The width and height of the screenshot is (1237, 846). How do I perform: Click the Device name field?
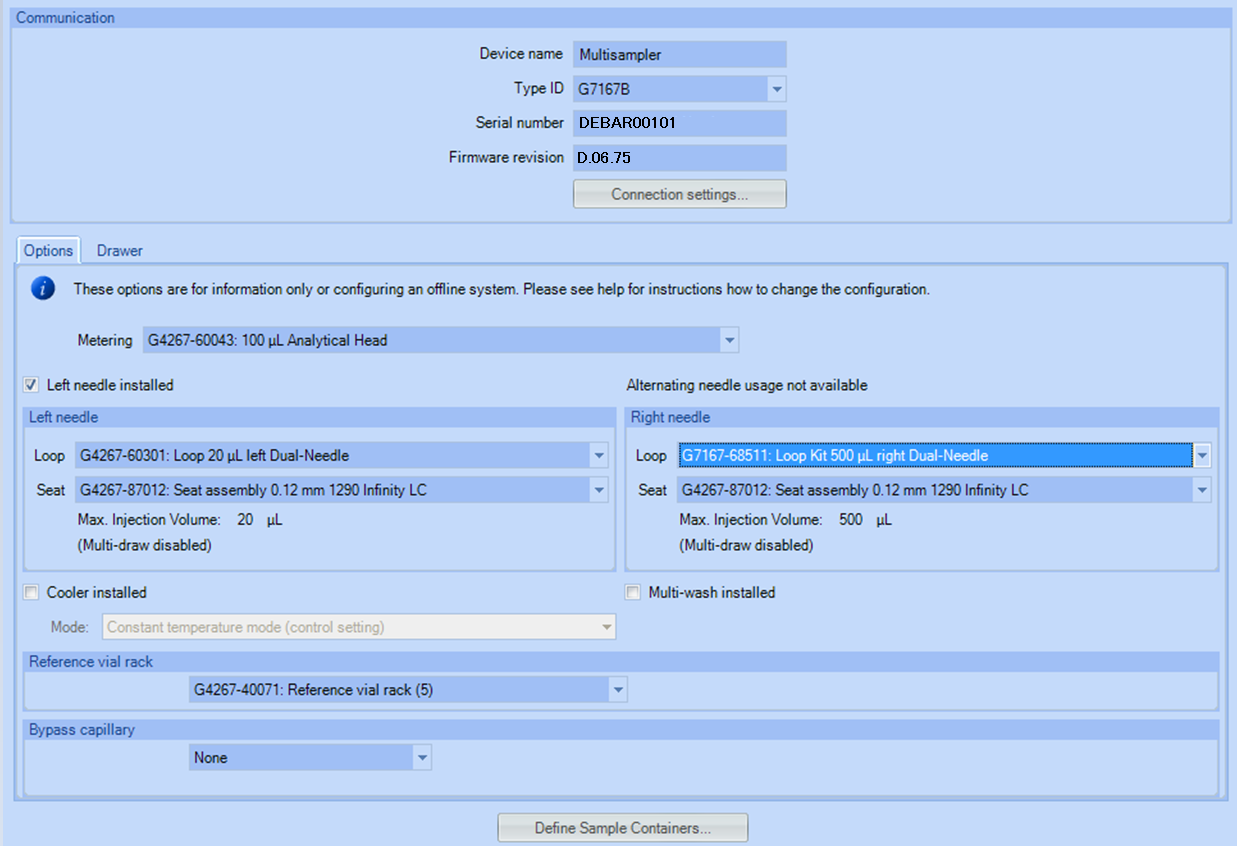click(x=679, y=54)
